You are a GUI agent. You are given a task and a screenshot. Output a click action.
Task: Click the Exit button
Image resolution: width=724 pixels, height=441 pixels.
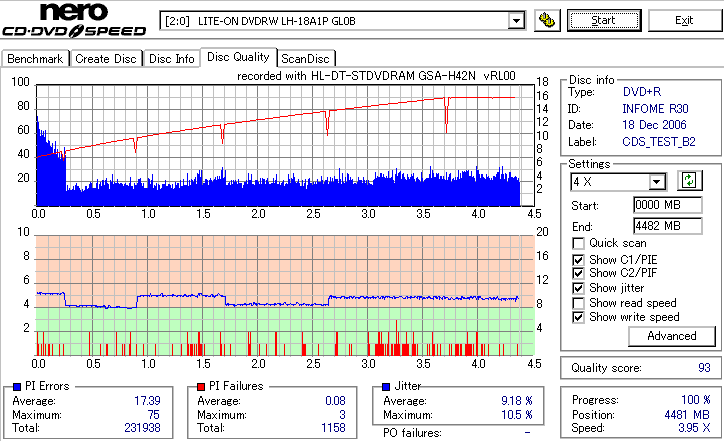click(x=684, y=21)
